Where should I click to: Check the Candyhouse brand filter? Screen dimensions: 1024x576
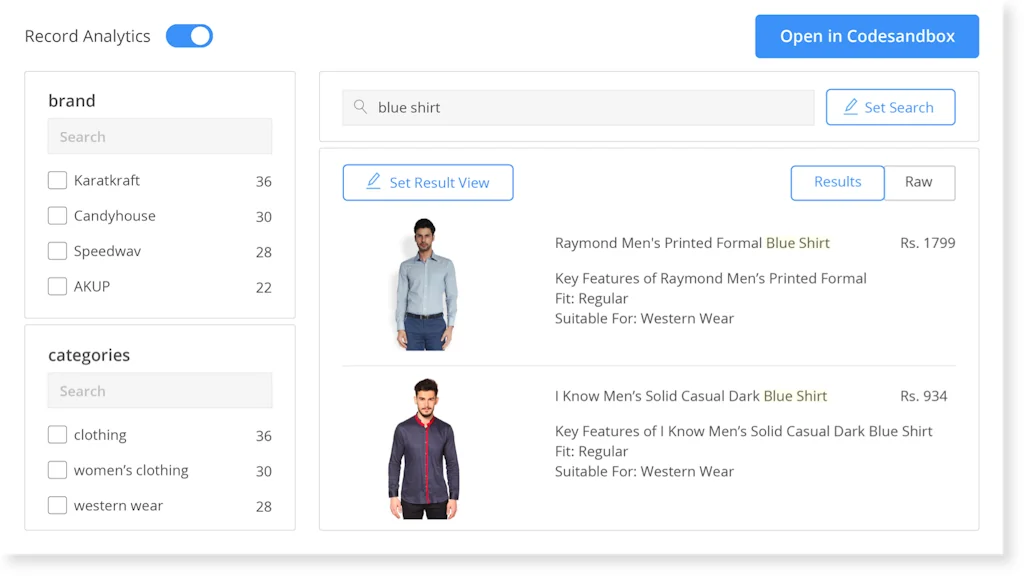click(x=57, y=216)
